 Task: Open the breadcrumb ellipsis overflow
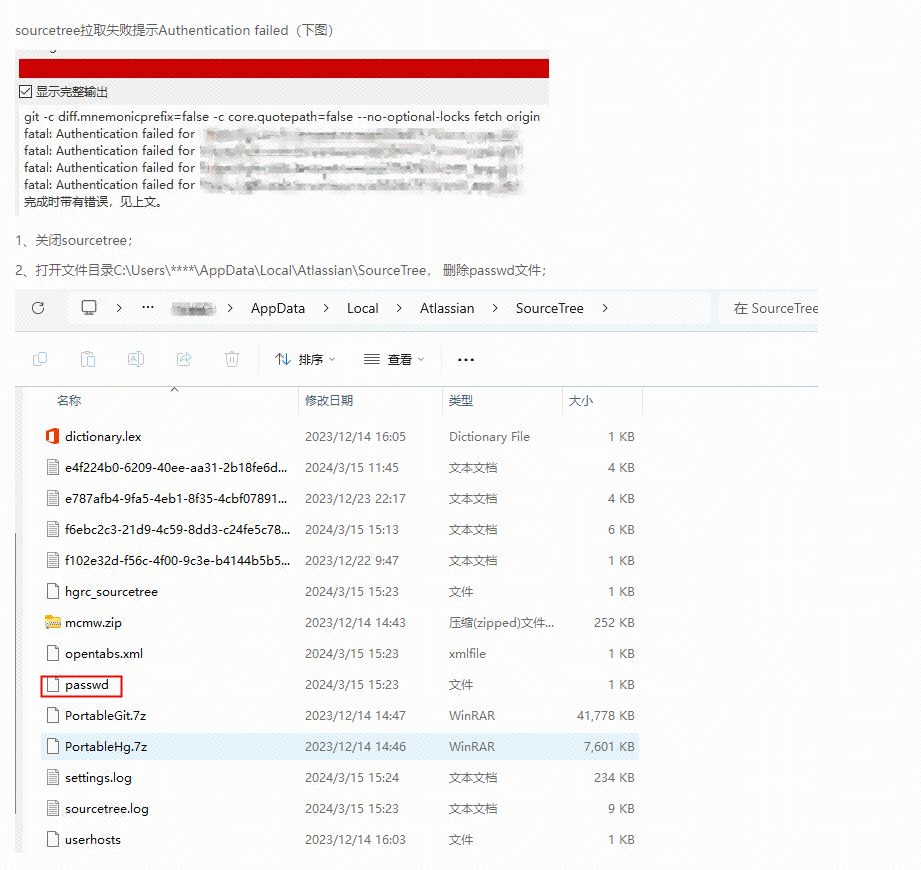pos(148,307)
